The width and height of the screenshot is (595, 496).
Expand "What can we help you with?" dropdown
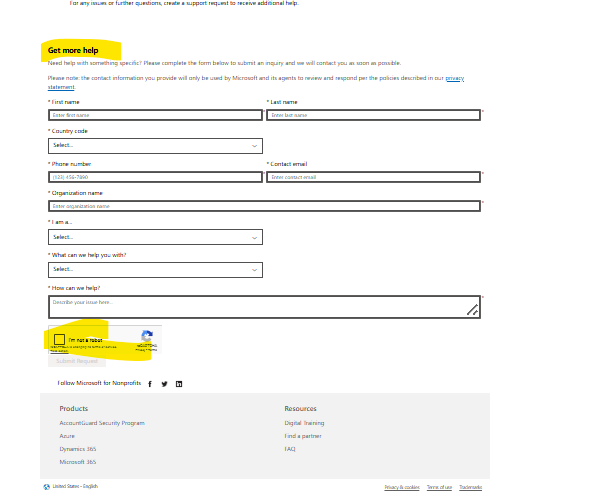click(x=155, y=270)
